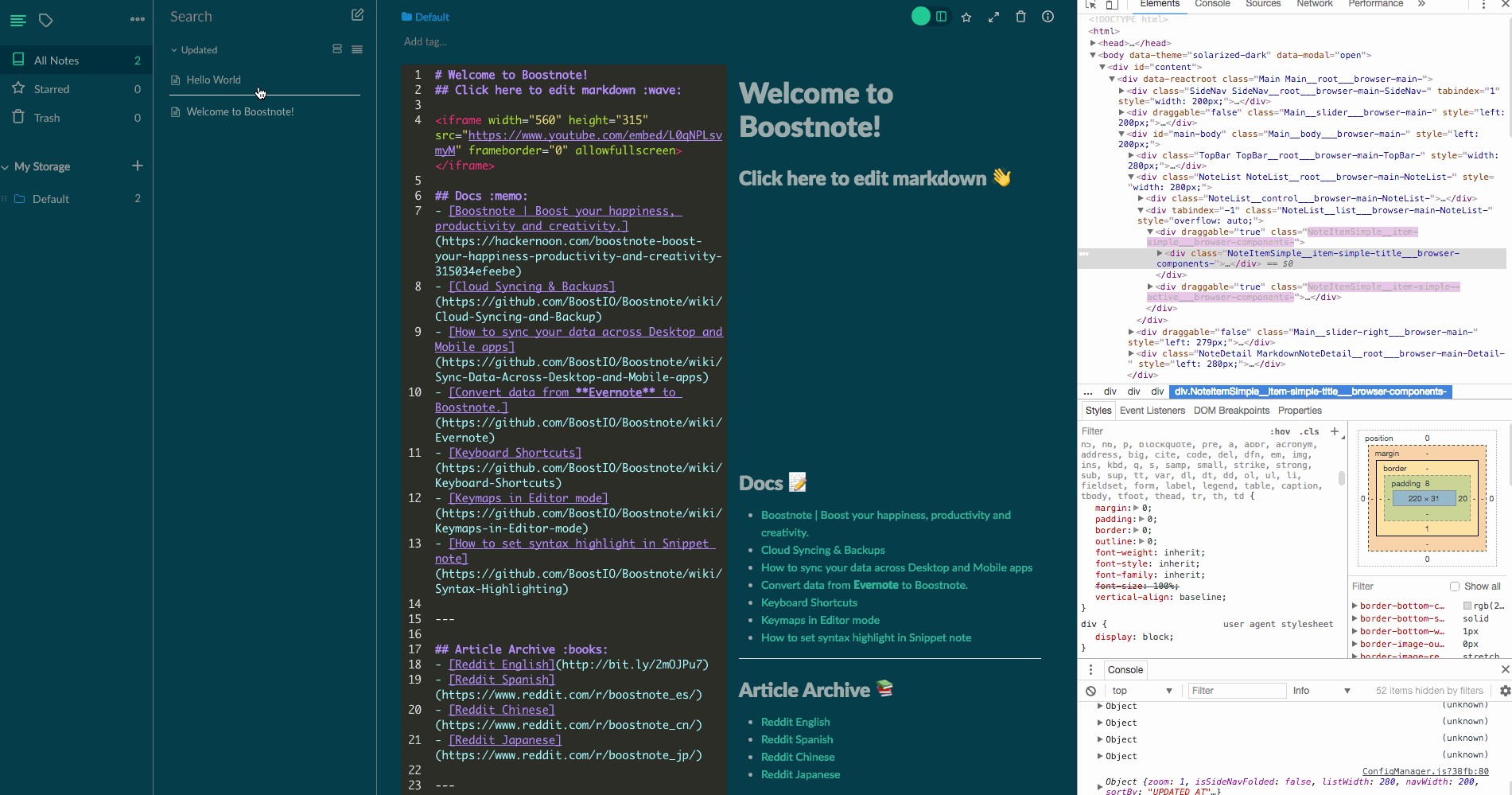Collapse the body element node
The height and width of the screenshot is (795, 1512).
(1093, 55)
